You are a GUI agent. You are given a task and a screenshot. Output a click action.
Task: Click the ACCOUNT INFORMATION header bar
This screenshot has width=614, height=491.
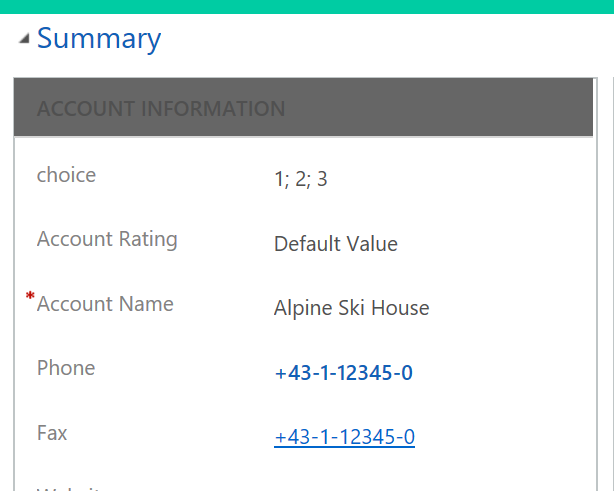[160, 108]
